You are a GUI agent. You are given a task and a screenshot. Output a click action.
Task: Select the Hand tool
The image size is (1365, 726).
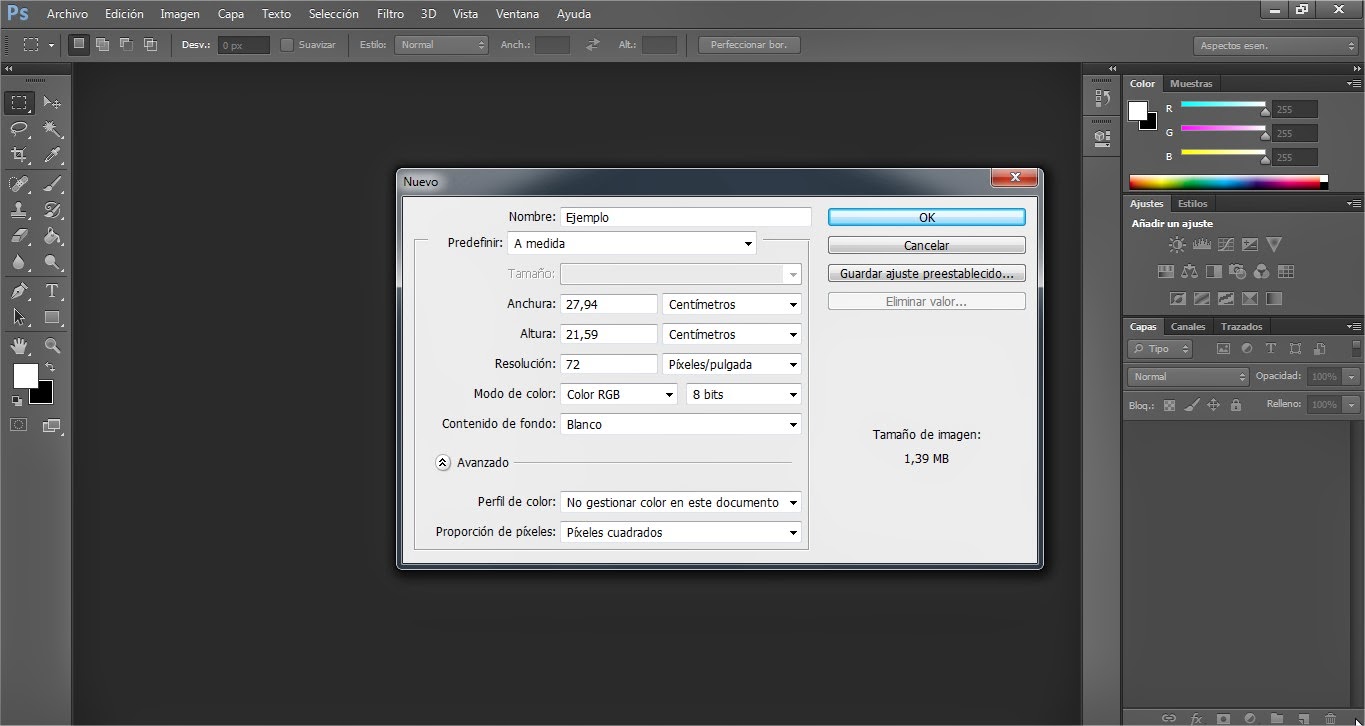[x=19, y=343]
